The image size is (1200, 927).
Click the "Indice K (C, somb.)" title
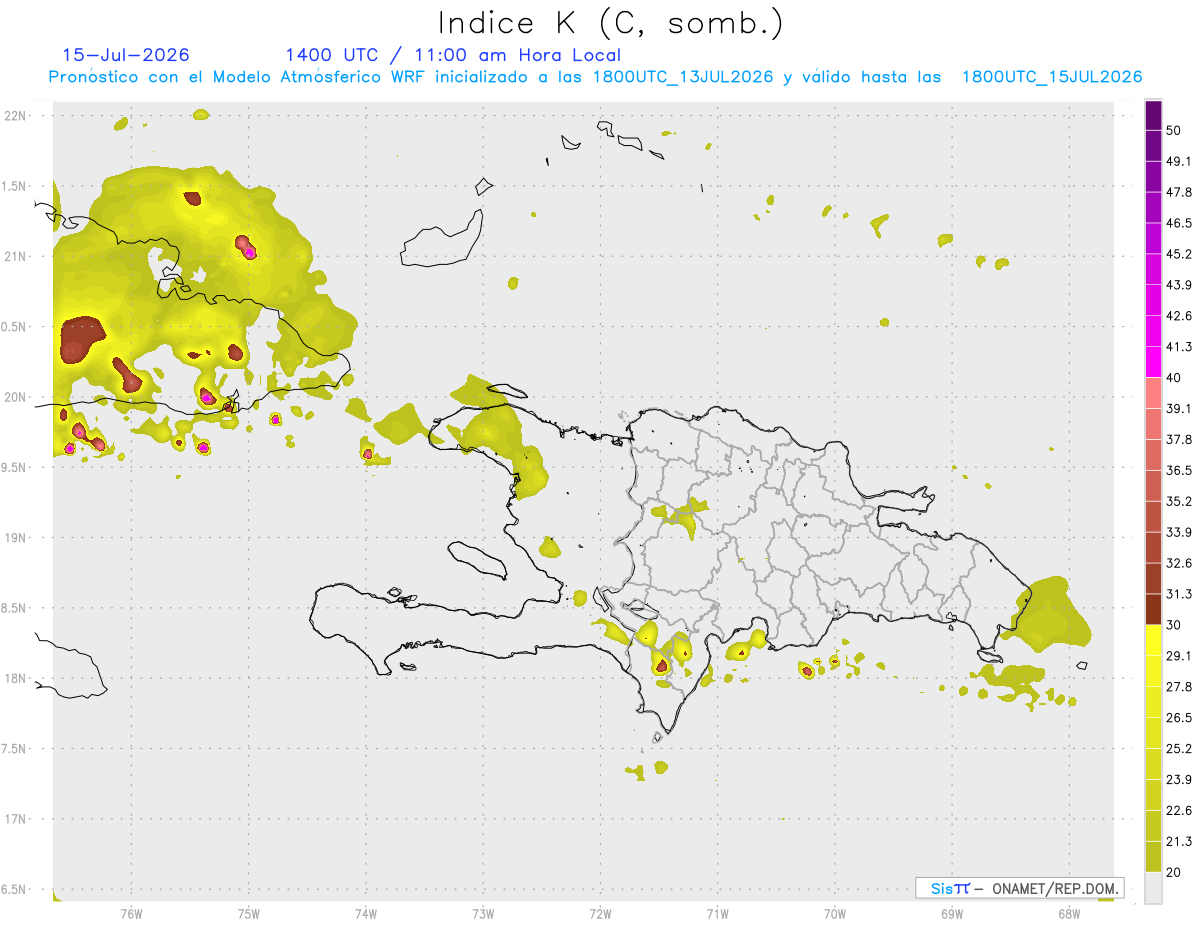click(x=610, y=23)
